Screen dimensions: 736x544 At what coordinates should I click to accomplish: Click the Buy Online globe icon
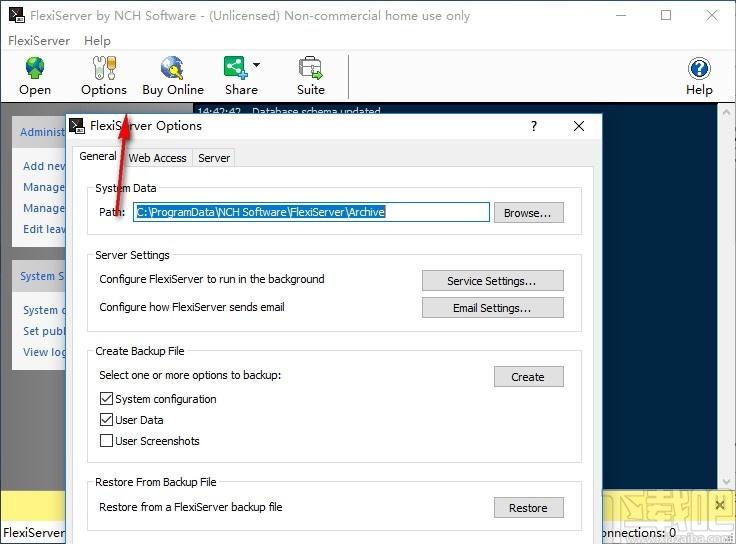(x=172, y=68)
